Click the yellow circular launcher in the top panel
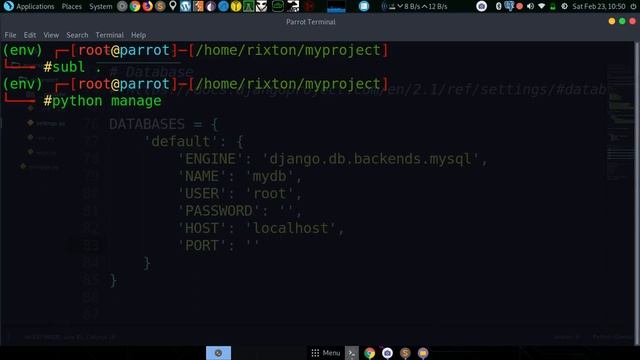Viewport: 640px width, 360px height. (236, 6)
